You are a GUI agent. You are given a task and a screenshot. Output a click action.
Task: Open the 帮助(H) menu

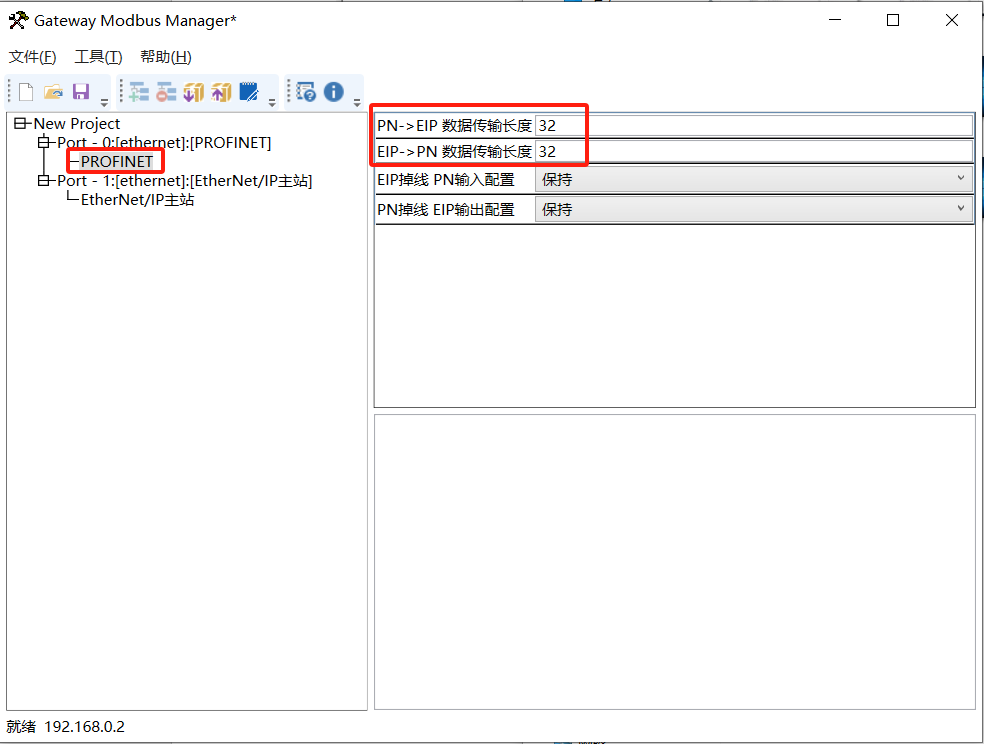(x=166, y=57)
